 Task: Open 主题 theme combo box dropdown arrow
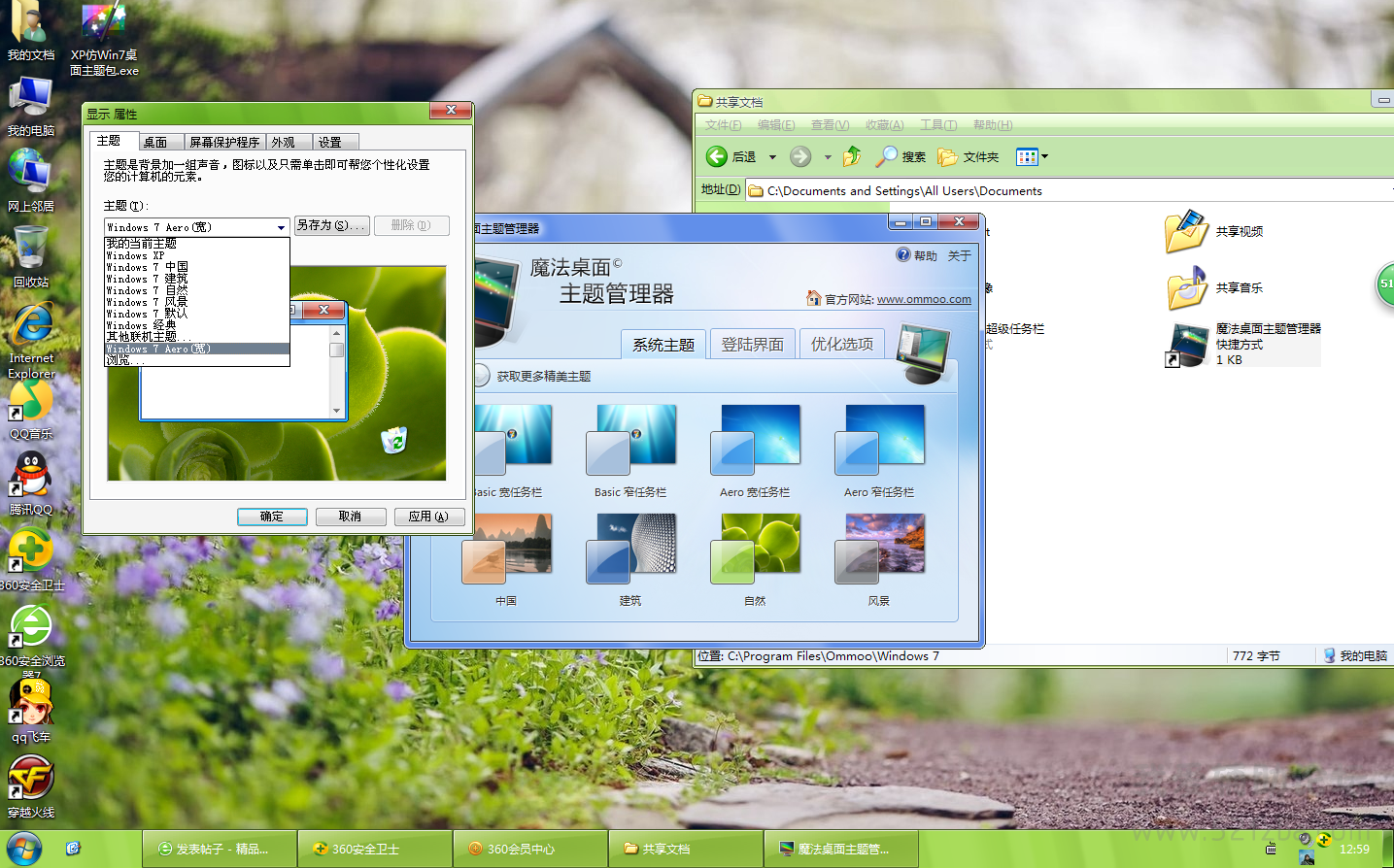281,227
